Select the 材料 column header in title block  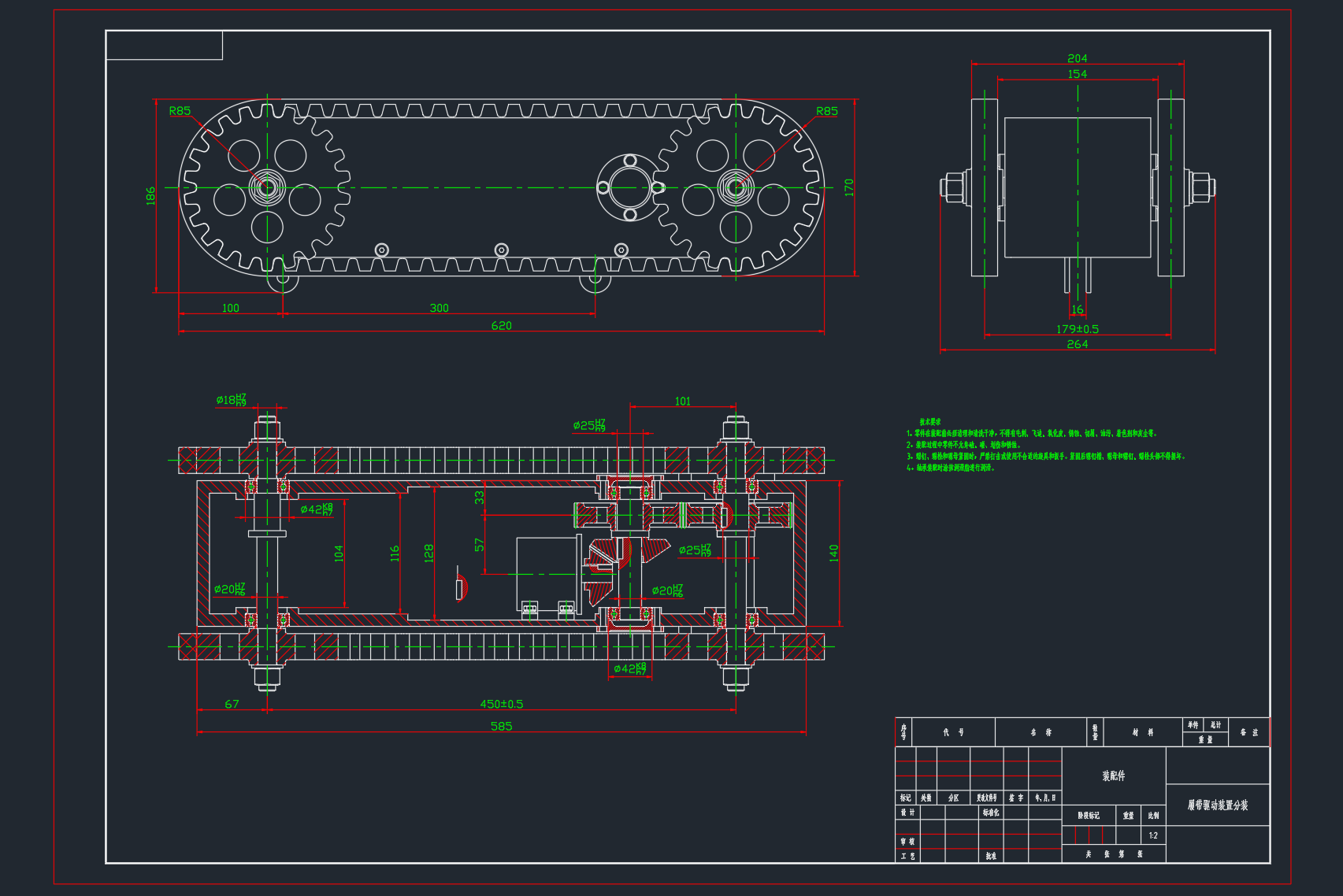1144,731
